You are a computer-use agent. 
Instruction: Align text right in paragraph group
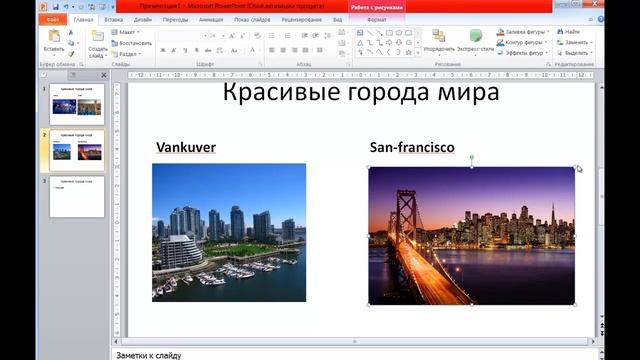(x=294, y=50)
